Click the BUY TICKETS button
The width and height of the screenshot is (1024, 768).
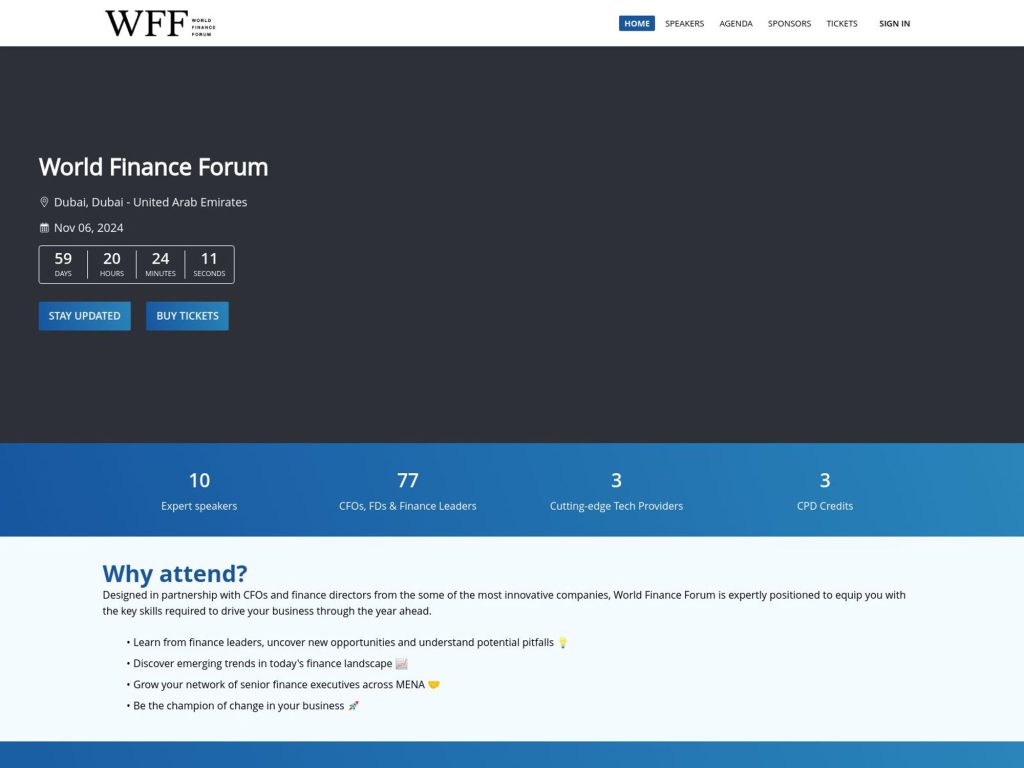click(187, 315)
